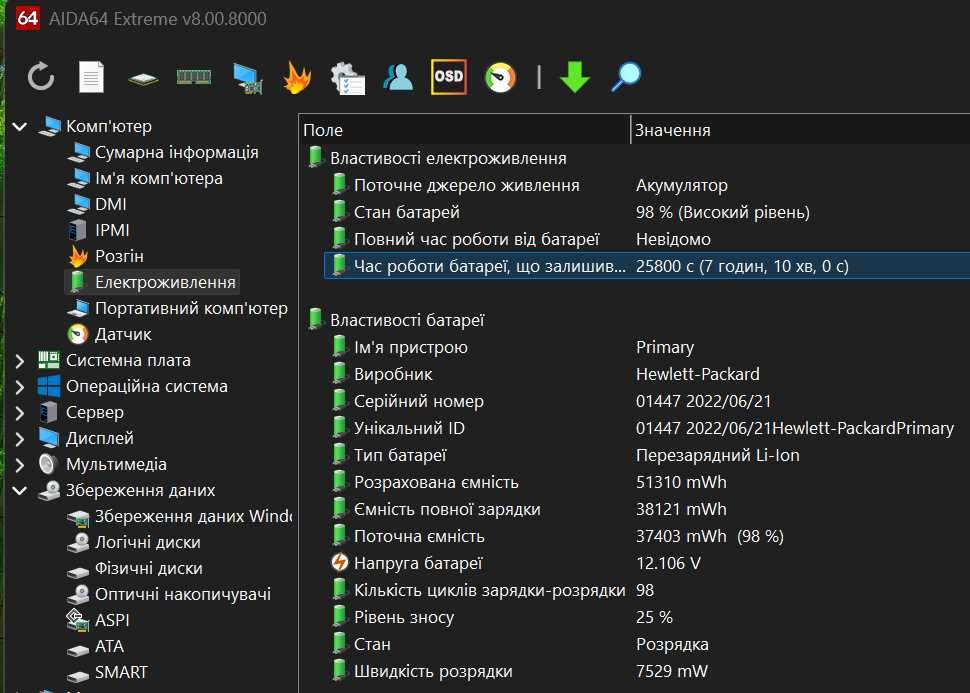Screen dimensions: 970x693
Task: Click the green download arrow icon
Action: [575, 77]
